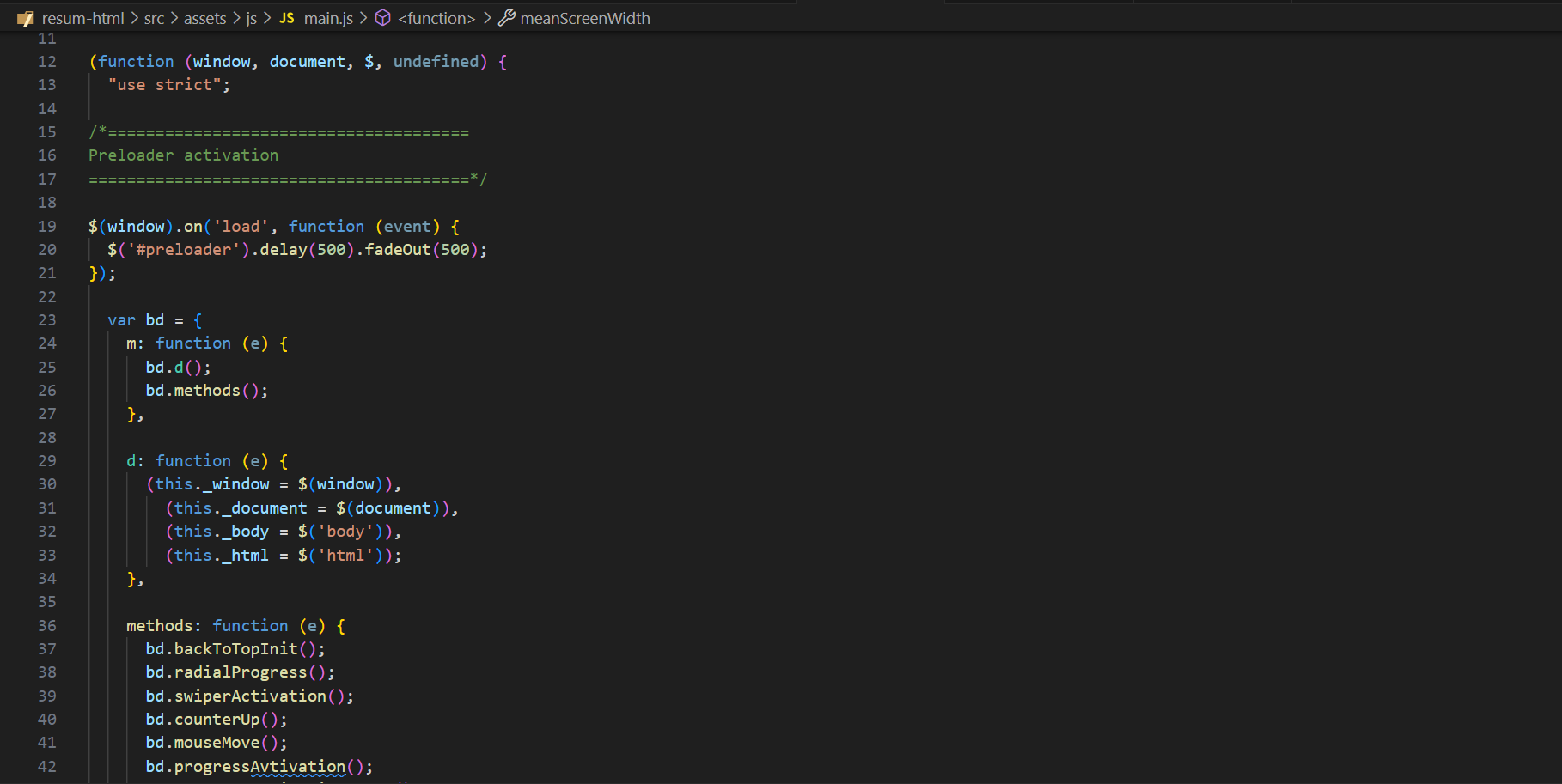The image size is (1562, 784).
Task: Click 'undefined' parameter on line 12
Action: coord(436,62)
